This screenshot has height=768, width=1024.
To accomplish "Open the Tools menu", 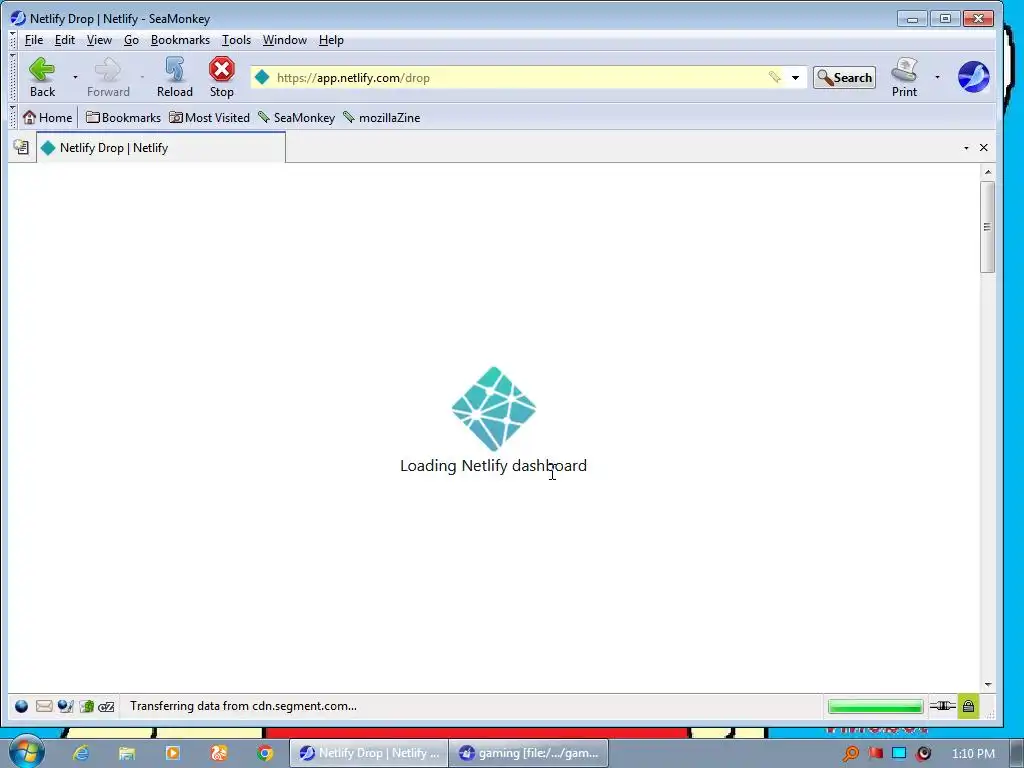I will pyautogui.click(x=236, y=40).
